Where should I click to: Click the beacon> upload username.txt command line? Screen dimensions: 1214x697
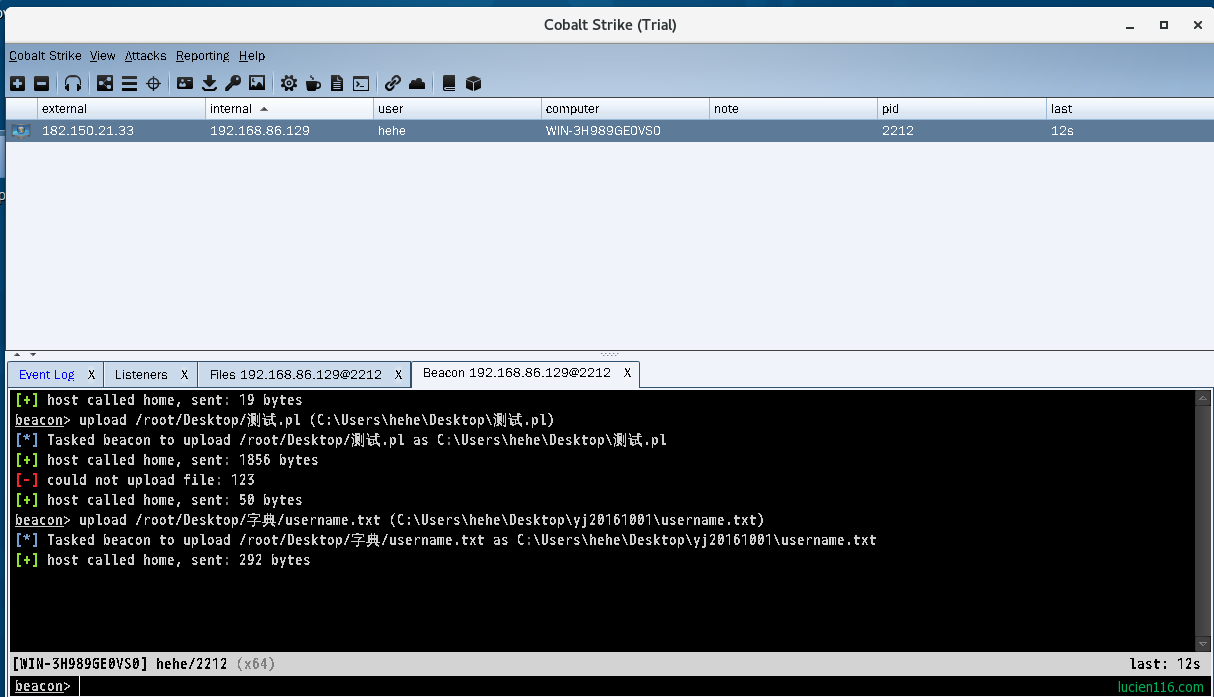(390, 520)
